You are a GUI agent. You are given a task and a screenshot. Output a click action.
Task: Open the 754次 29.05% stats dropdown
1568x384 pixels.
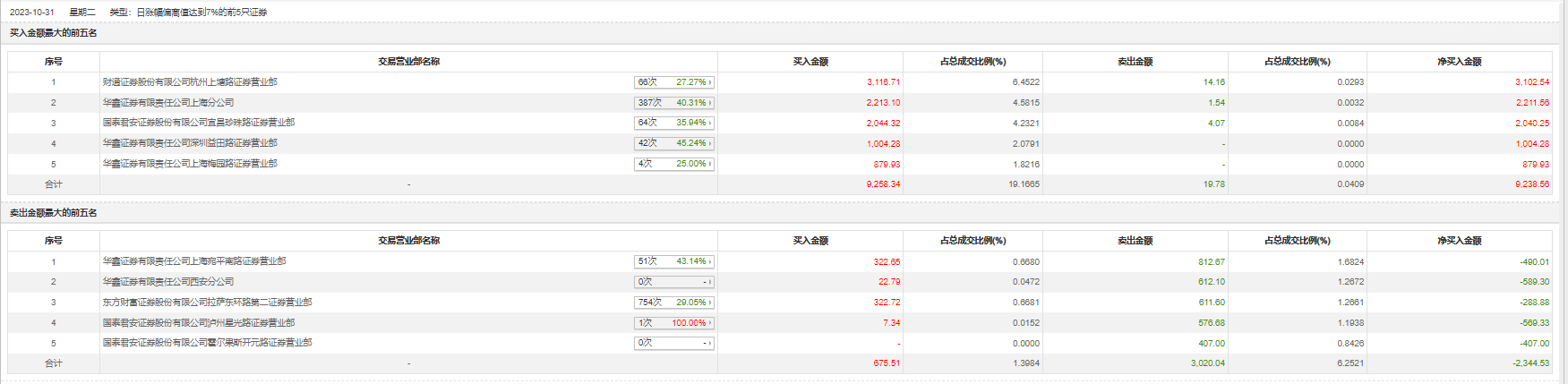coord(673,303)
